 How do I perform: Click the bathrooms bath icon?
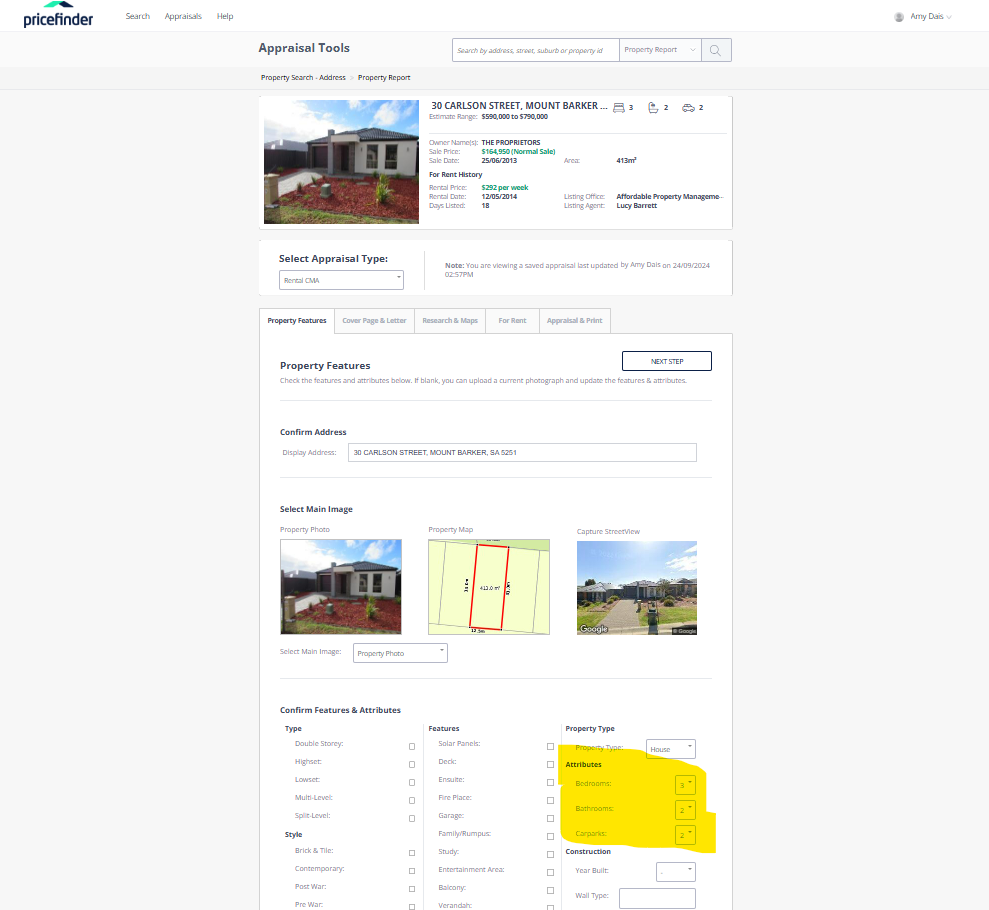[x=653, y=107]
